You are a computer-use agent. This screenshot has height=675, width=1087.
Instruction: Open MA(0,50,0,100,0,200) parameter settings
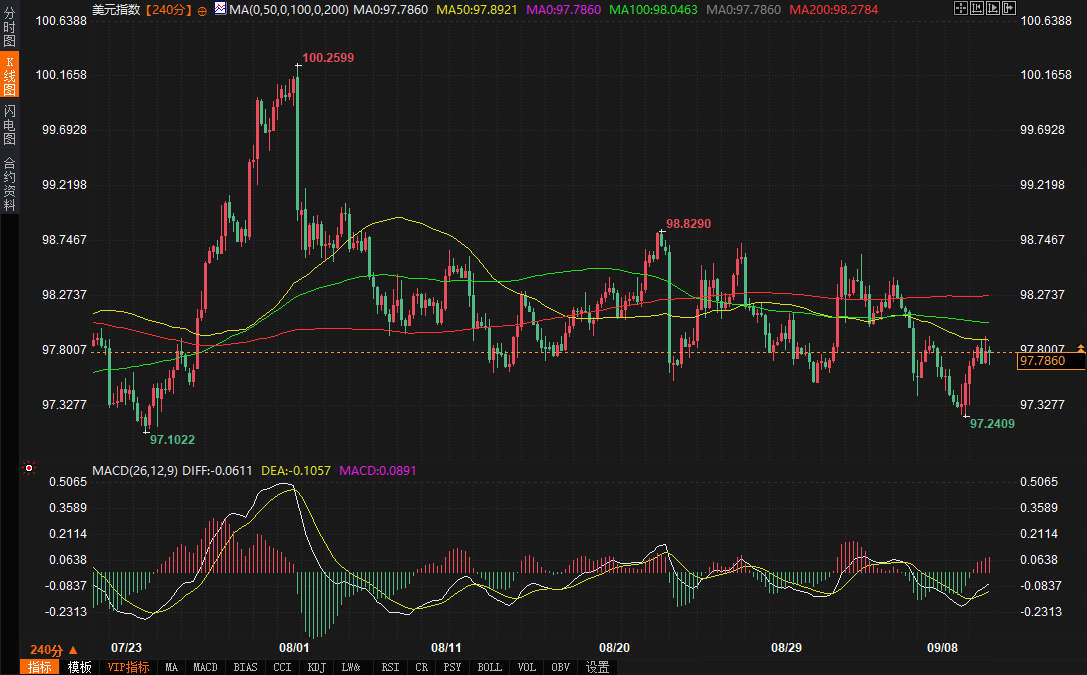[289, 10]
